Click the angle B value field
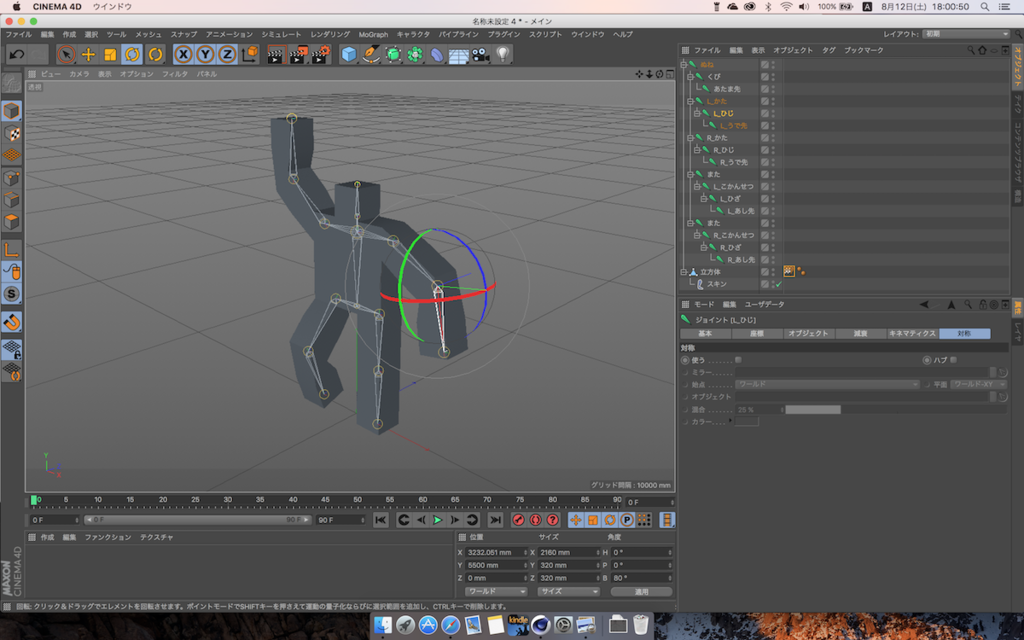Viewport: 1024px width, 640px height. point(642,578)
